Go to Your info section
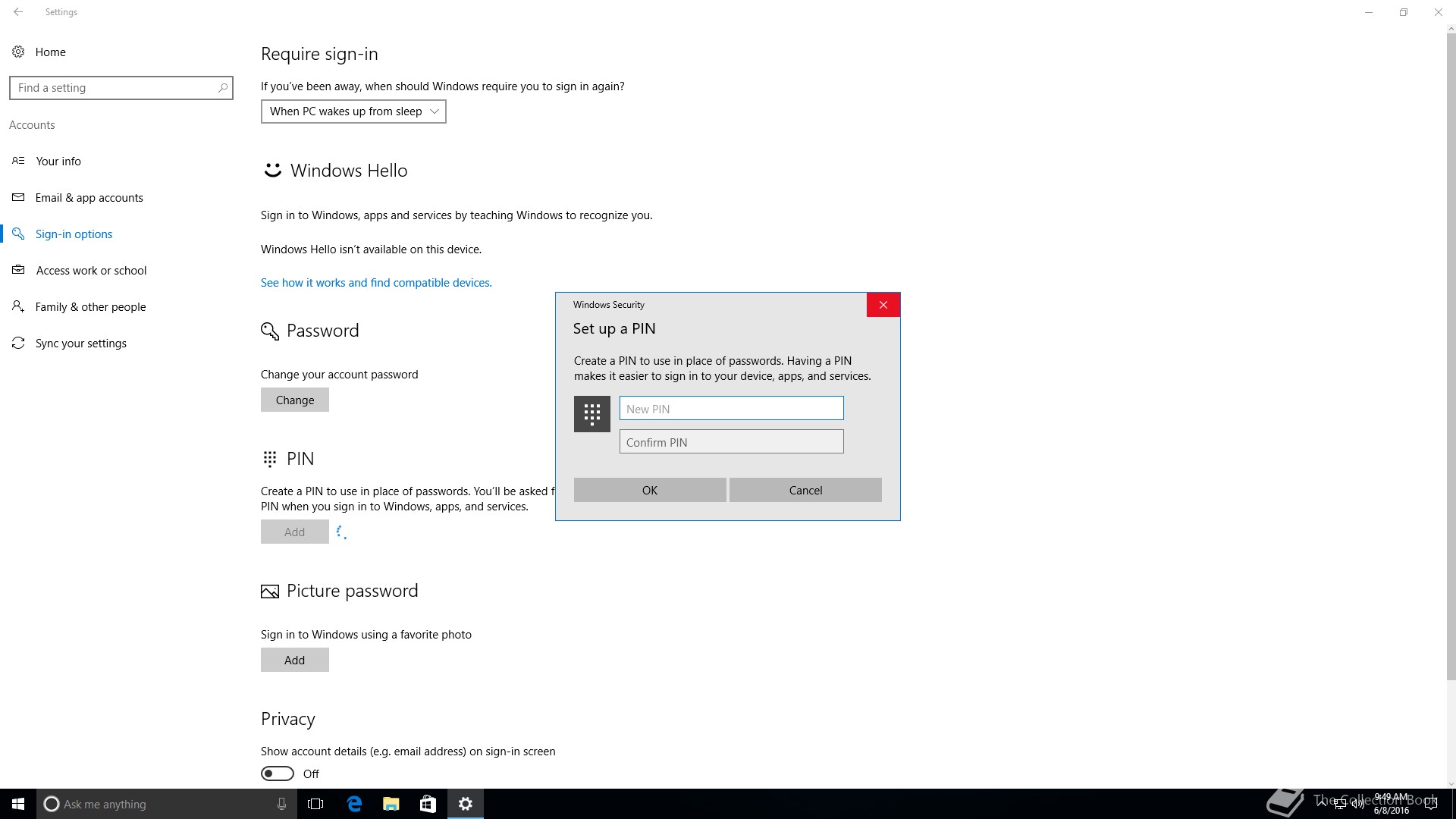 pos(58,161)
